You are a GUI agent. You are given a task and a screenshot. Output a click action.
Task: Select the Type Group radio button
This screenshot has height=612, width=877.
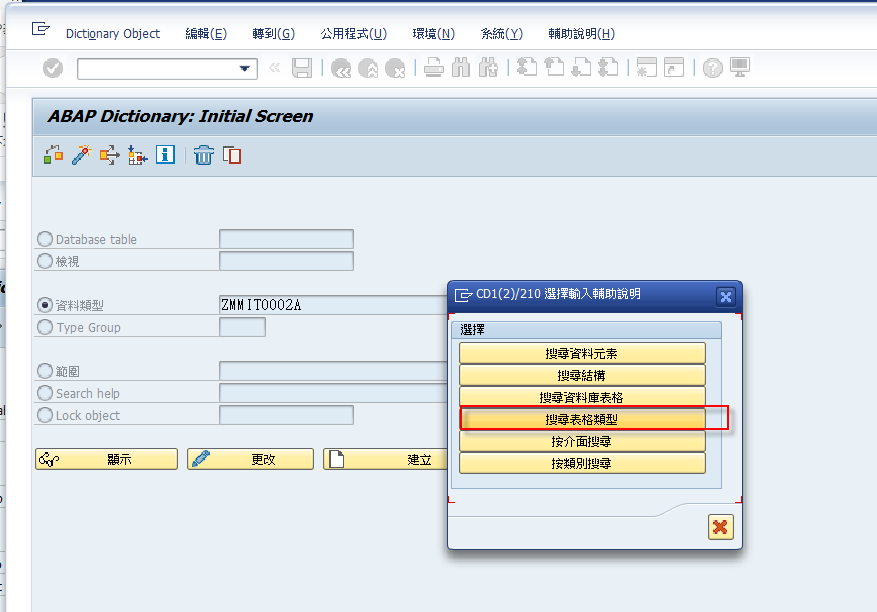44,327
